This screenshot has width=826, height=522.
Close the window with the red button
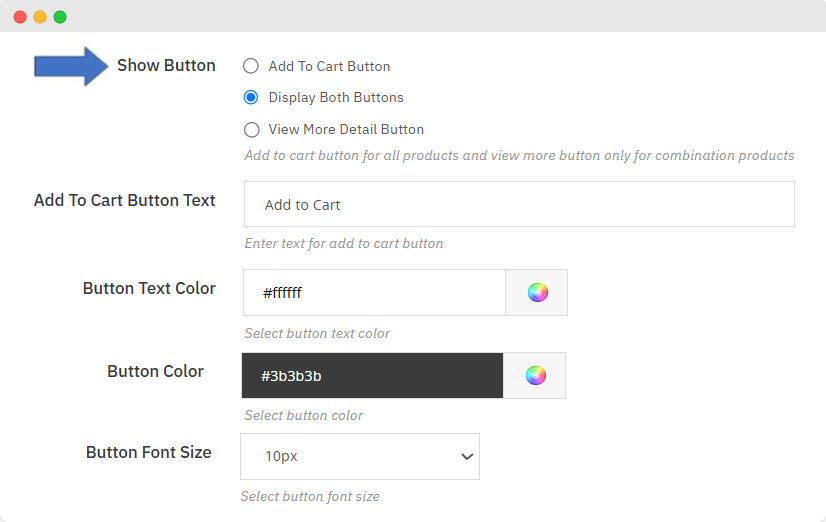pyautogui.click(x=20, y=17)
